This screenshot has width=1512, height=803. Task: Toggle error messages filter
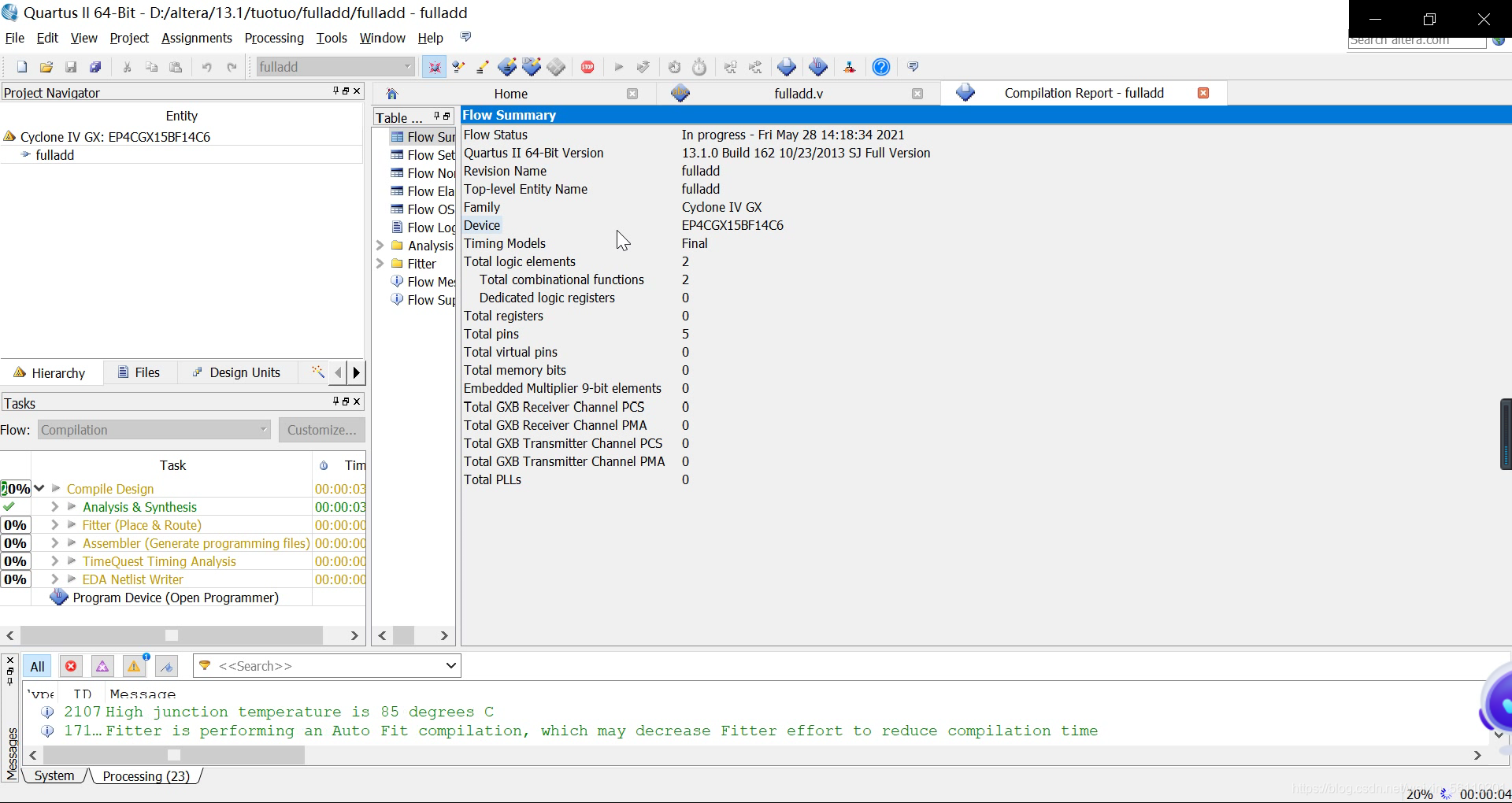(x=71, y=666)
